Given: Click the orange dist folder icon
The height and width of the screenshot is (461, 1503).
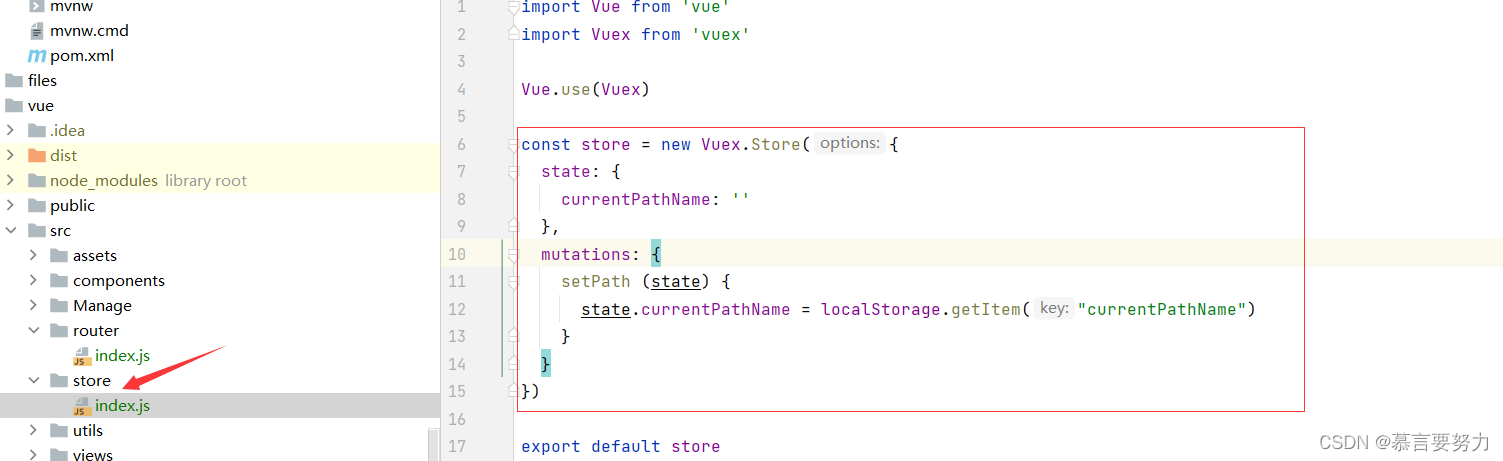Looking at the screenshot, I should point(37,156).
